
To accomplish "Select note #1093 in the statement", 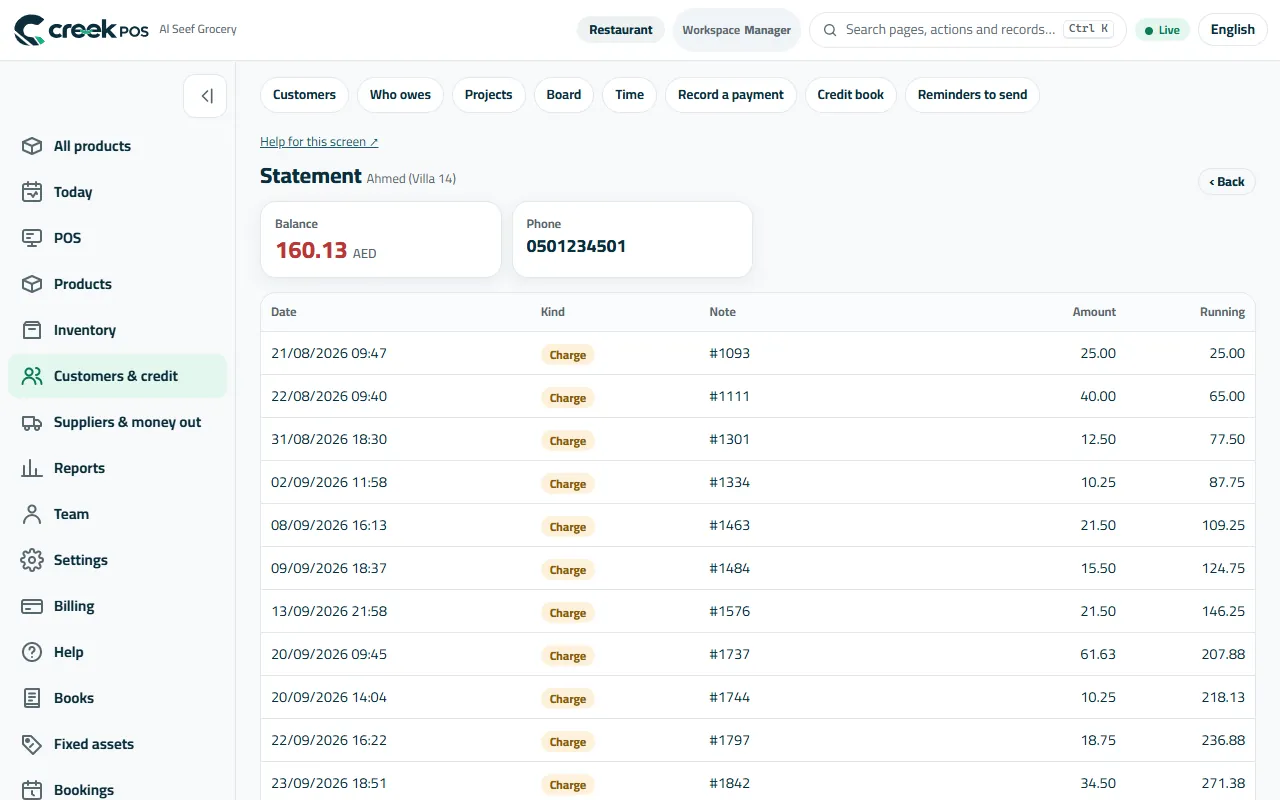I will tap(729, 353).
